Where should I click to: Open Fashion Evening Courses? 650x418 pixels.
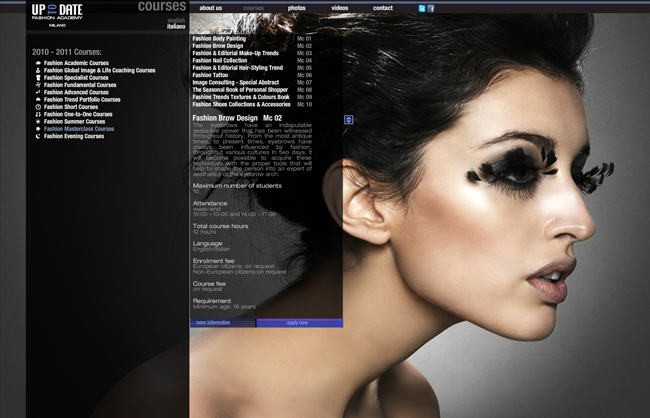coord(74,136)
